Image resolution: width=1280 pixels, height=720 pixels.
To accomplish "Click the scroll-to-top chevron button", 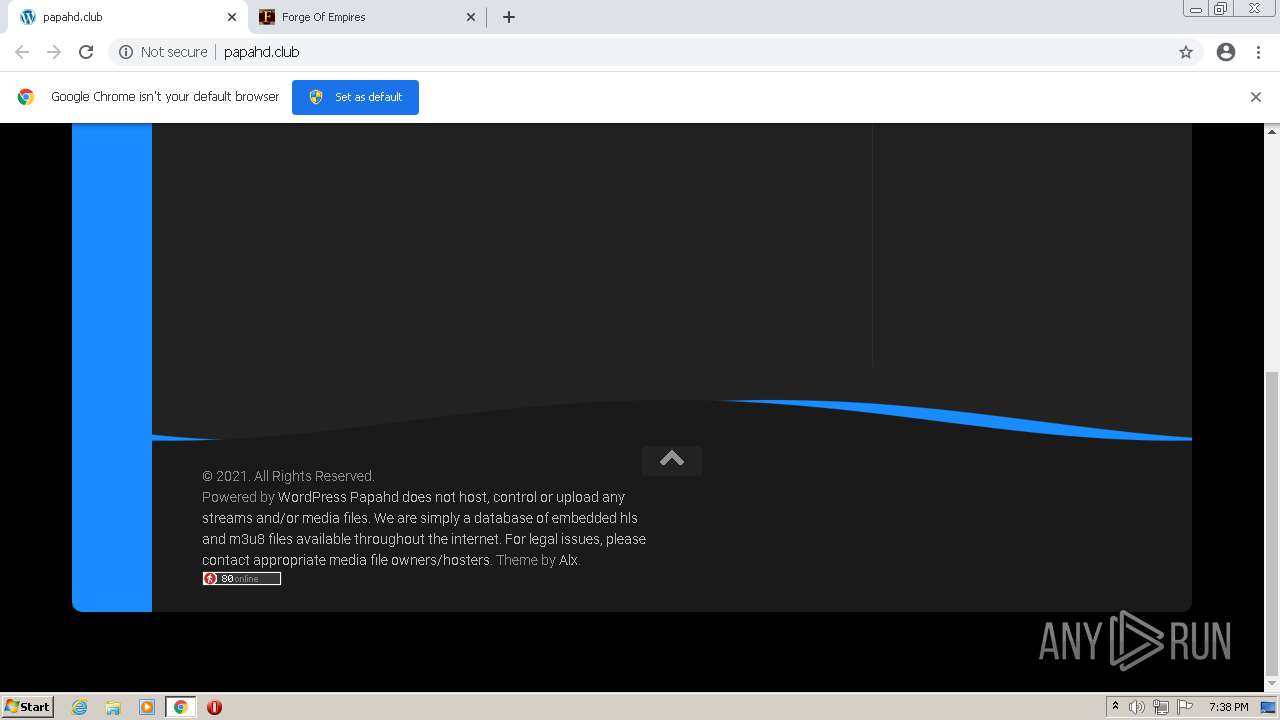I will pyautogui.click(x=672, y=459).
